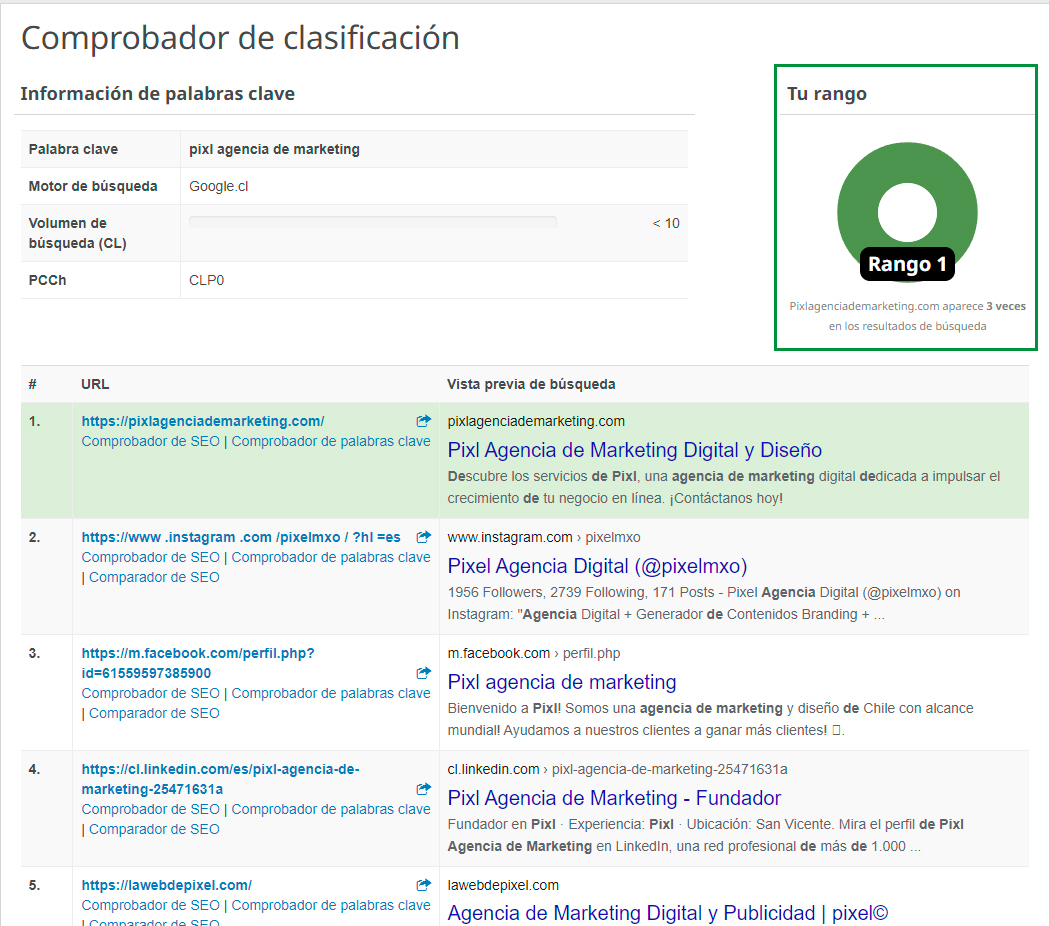Image resolution: width=1049 pixels, height=926 pixels.
Task: Open preview title Pixl agencia de marketing
Action: pos(562,682)
